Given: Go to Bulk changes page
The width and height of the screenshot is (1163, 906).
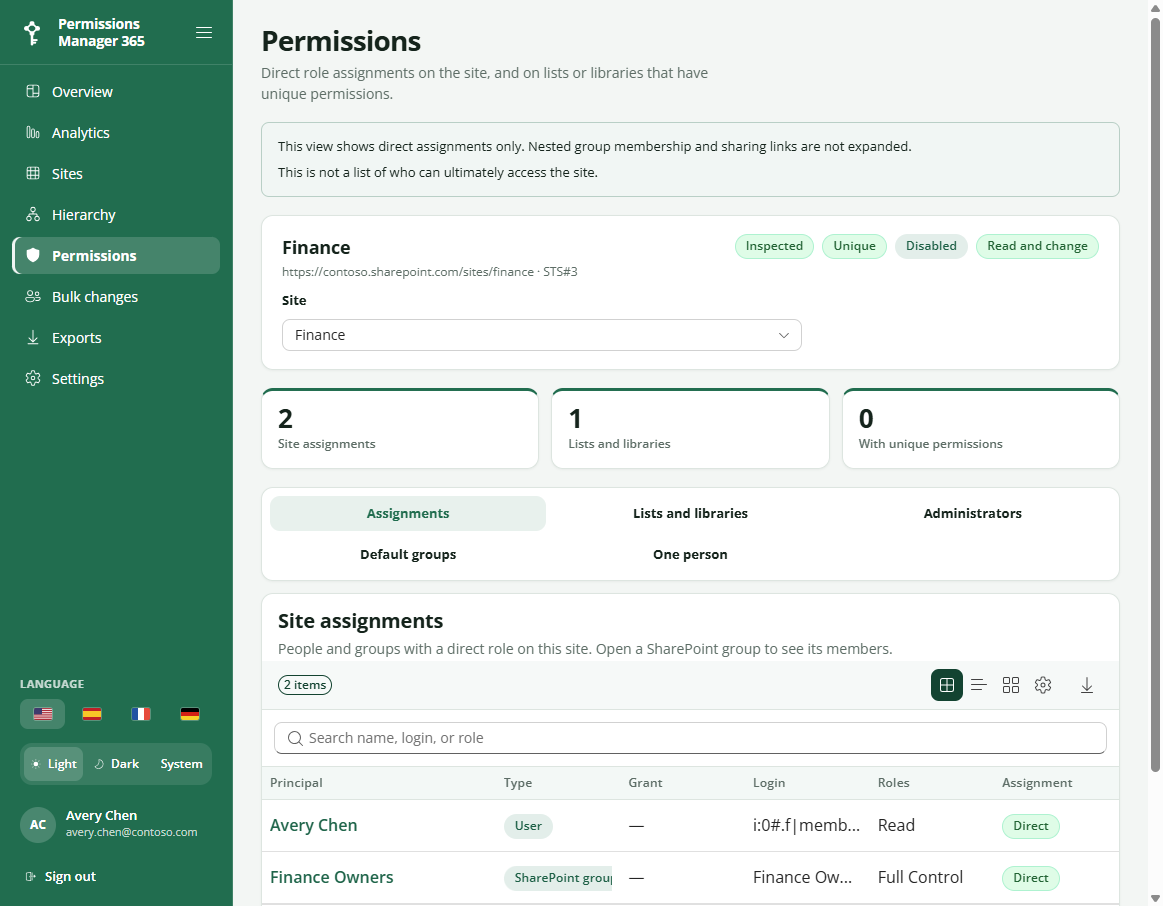Looking at the screenshot, I should tap(116, 297).
